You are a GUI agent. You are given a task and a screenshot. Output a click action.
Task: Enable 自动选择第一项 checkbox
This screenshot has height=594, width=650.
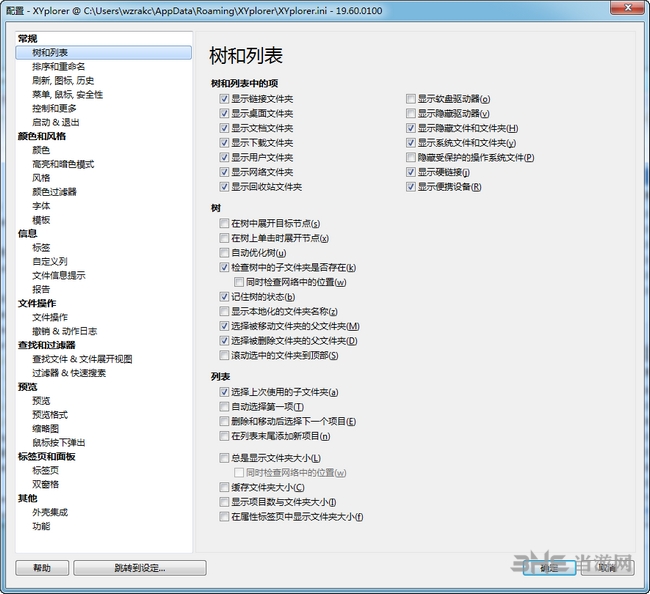point(224,407)
